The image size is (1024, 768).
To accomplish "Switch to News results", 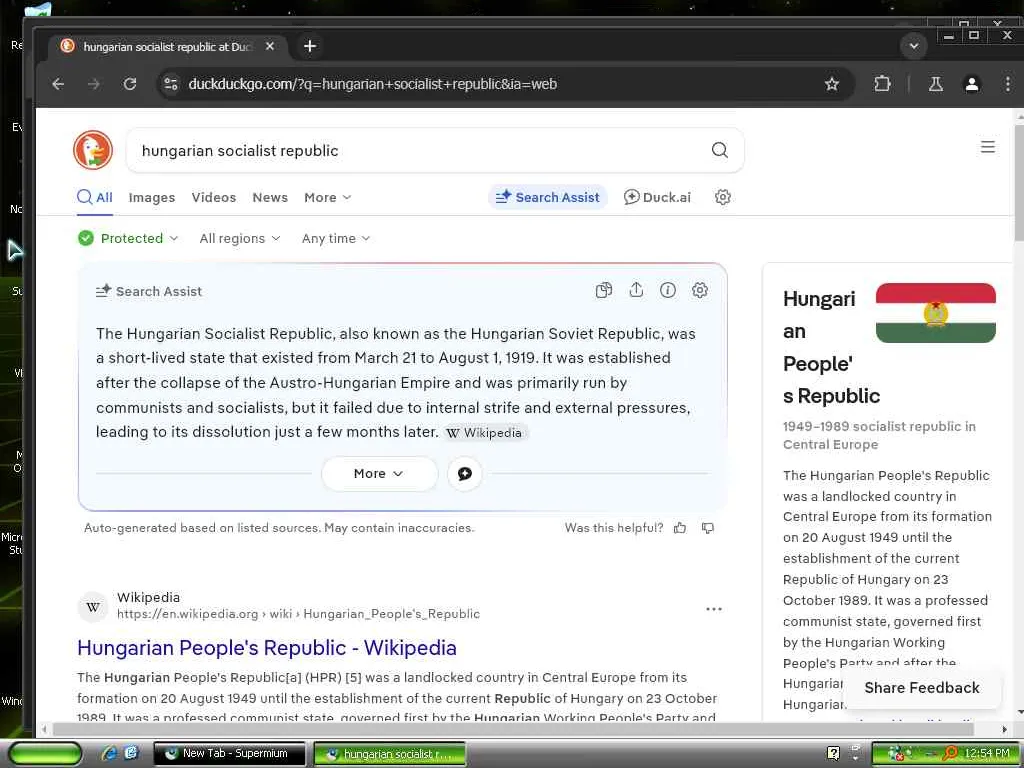I will tap(270, 197).
